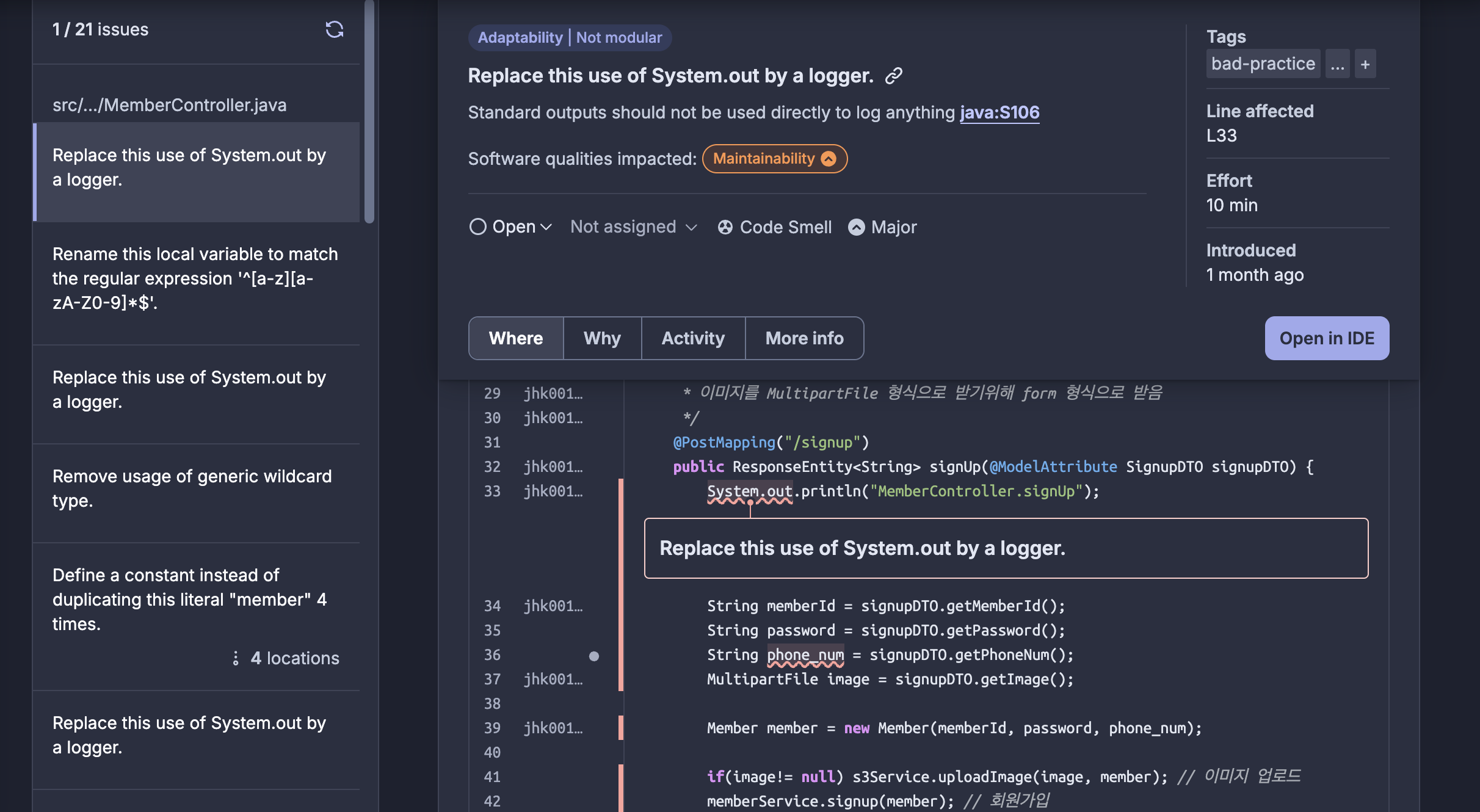Viewport: 1480px width, 812px height.
Task: Click the issues list vertical scrollbar
Action: [x=369, y=110]
